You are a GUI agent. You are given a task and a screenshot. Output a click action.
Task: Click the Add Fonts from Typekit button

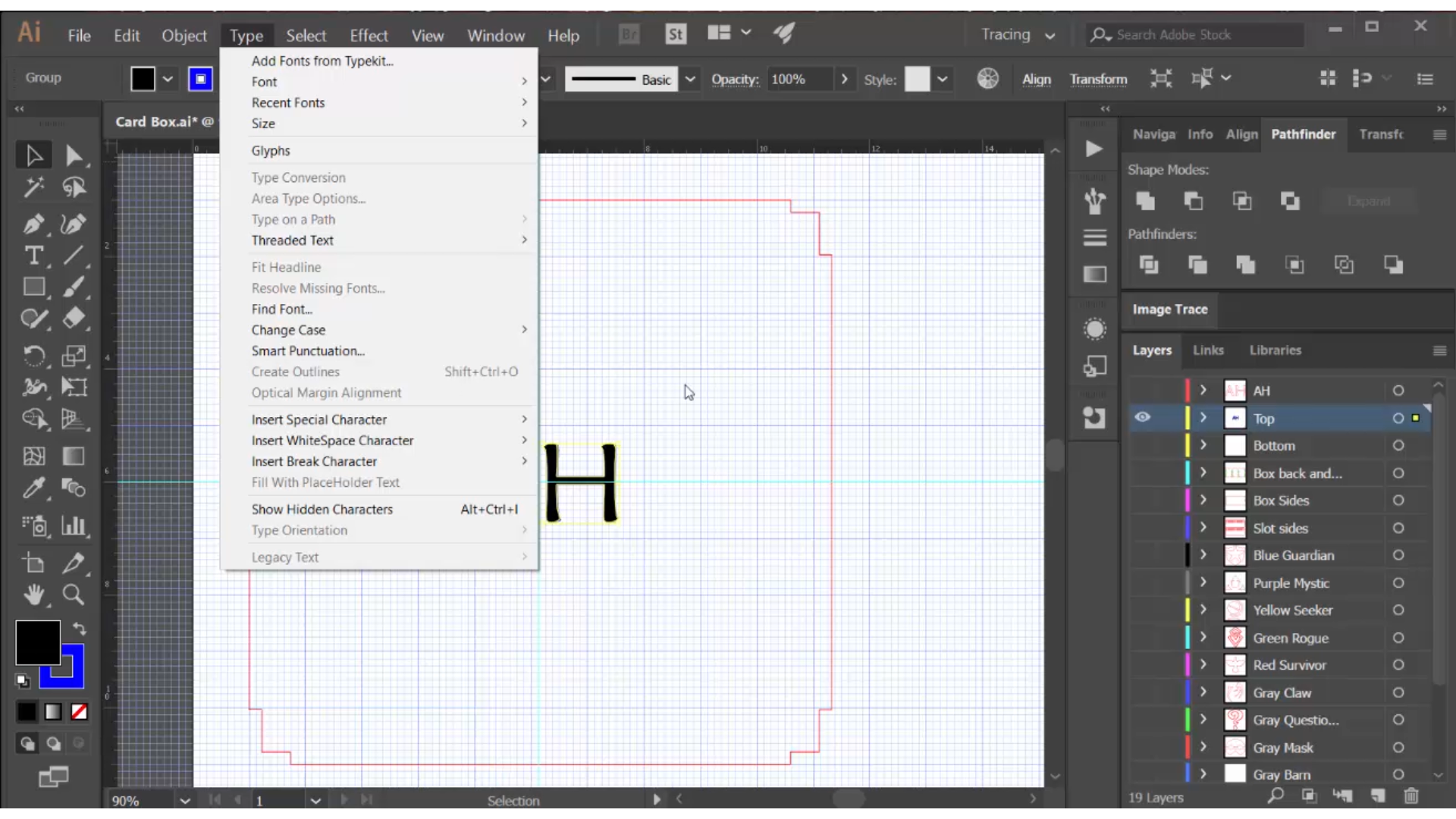[322, 60]
